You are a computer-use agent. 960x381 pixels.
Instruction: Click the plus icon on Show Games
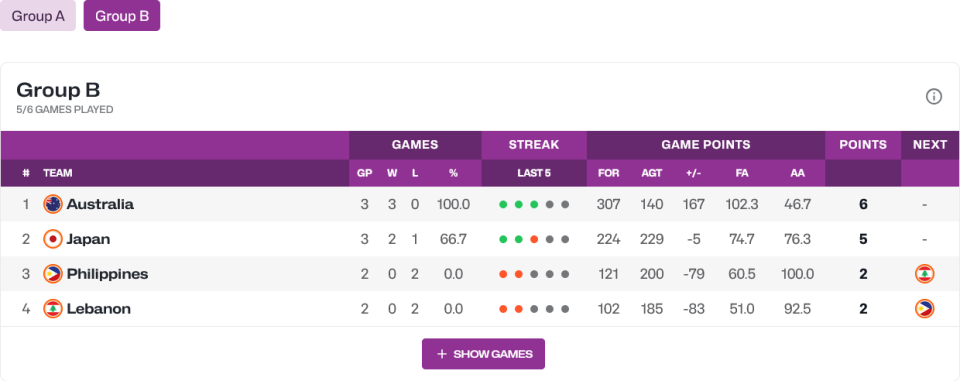(x=441, y=354)
